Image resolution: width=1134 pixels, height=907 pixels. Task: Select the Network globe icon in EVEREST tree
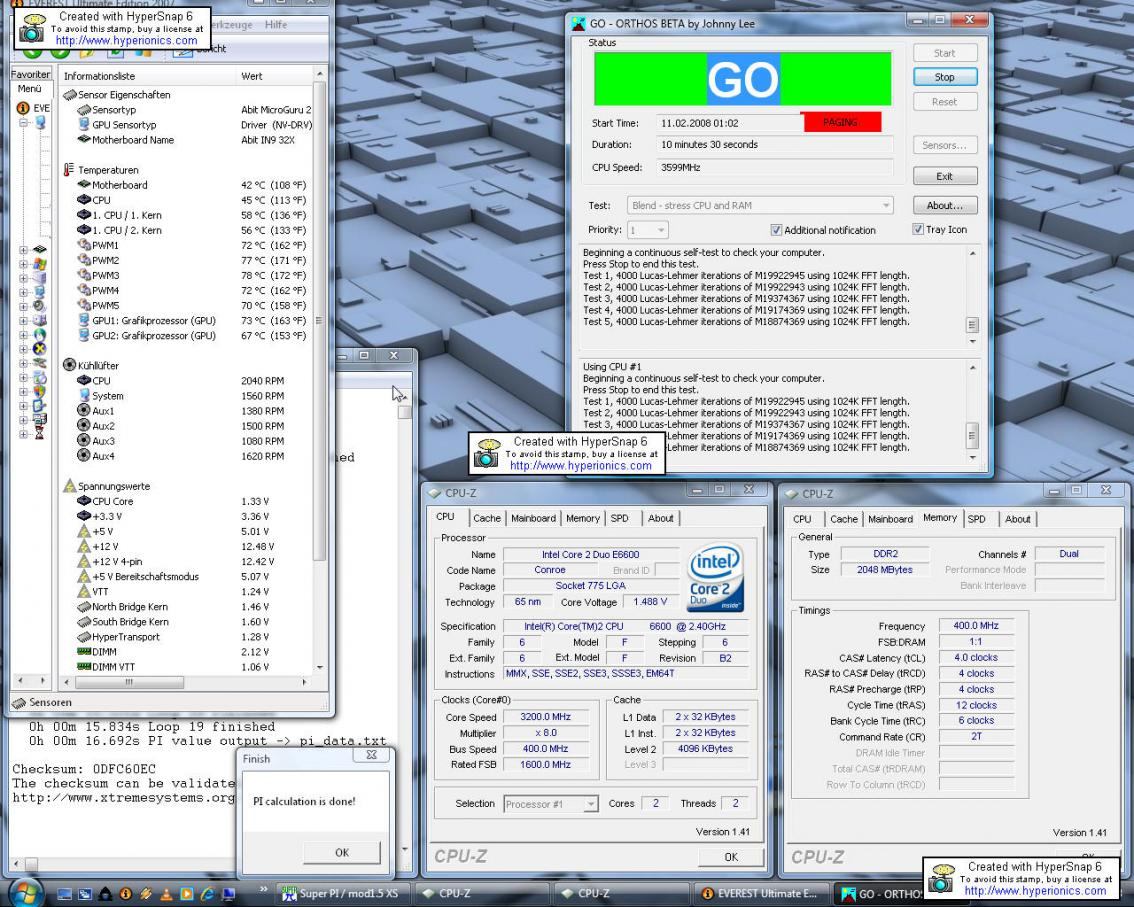click(x=40, y=335)
